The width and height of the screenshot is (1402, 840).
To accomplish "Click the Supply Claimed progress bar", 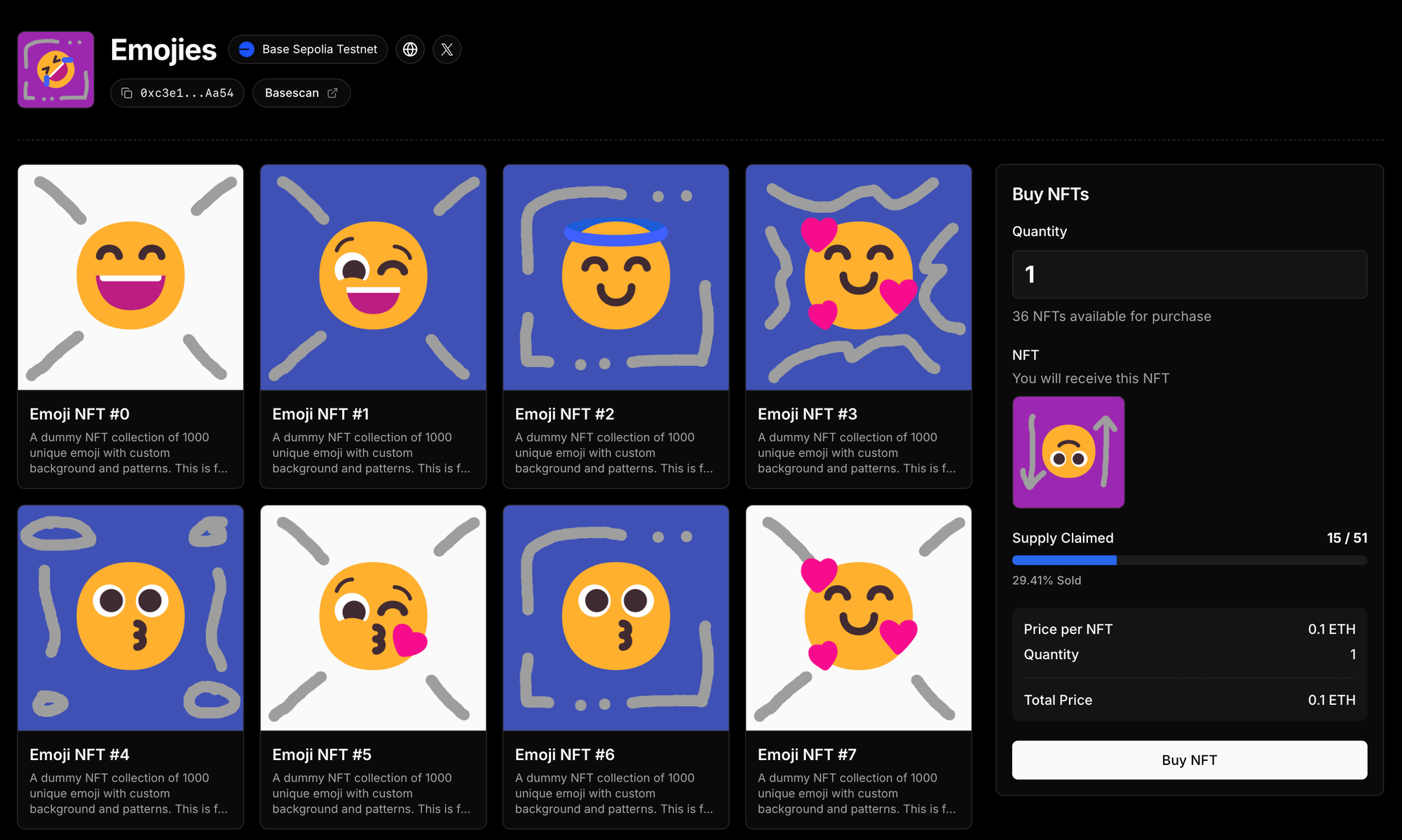I will (x=1189, y=560).
